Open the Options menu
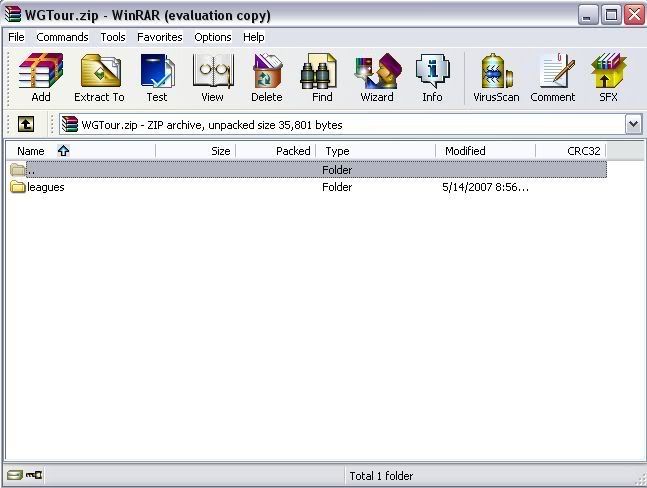Viewport: 647px width, 488px height. [213, 37]
